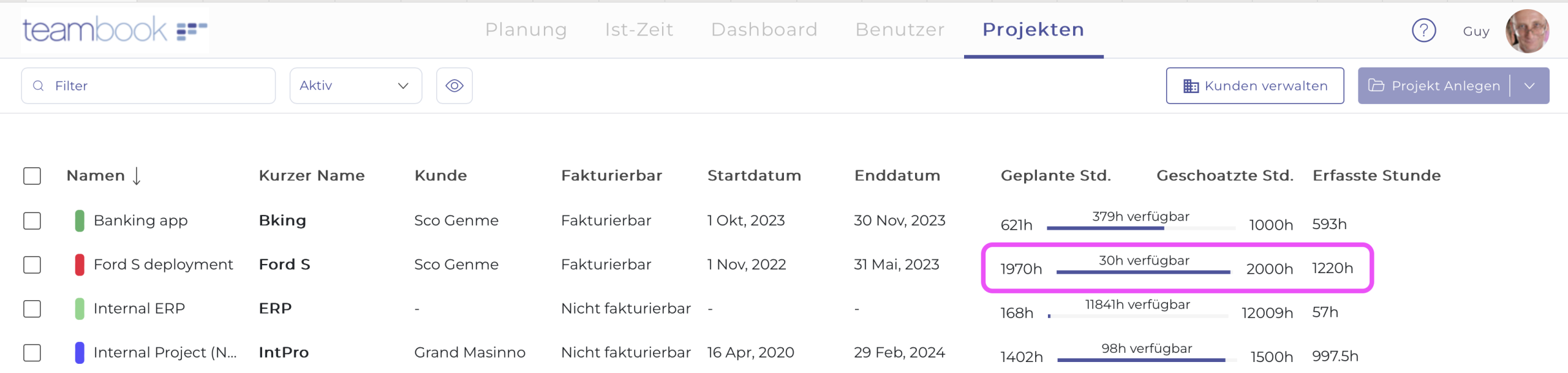Check the Banking app row checkbox
Viewport: 1568px width, 373px height.
32,220
